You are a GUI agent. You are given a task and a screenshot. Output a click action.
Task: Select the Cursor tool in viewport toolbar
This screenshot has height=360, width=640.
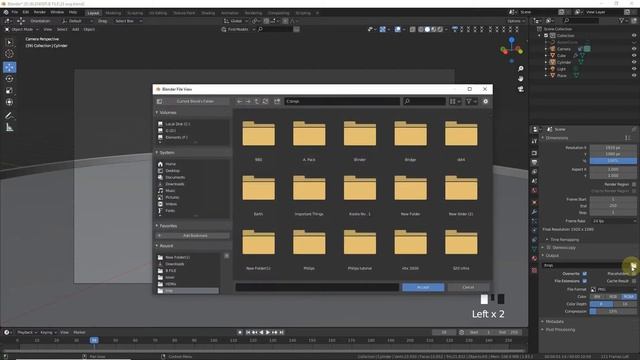(x=9, y=53)
